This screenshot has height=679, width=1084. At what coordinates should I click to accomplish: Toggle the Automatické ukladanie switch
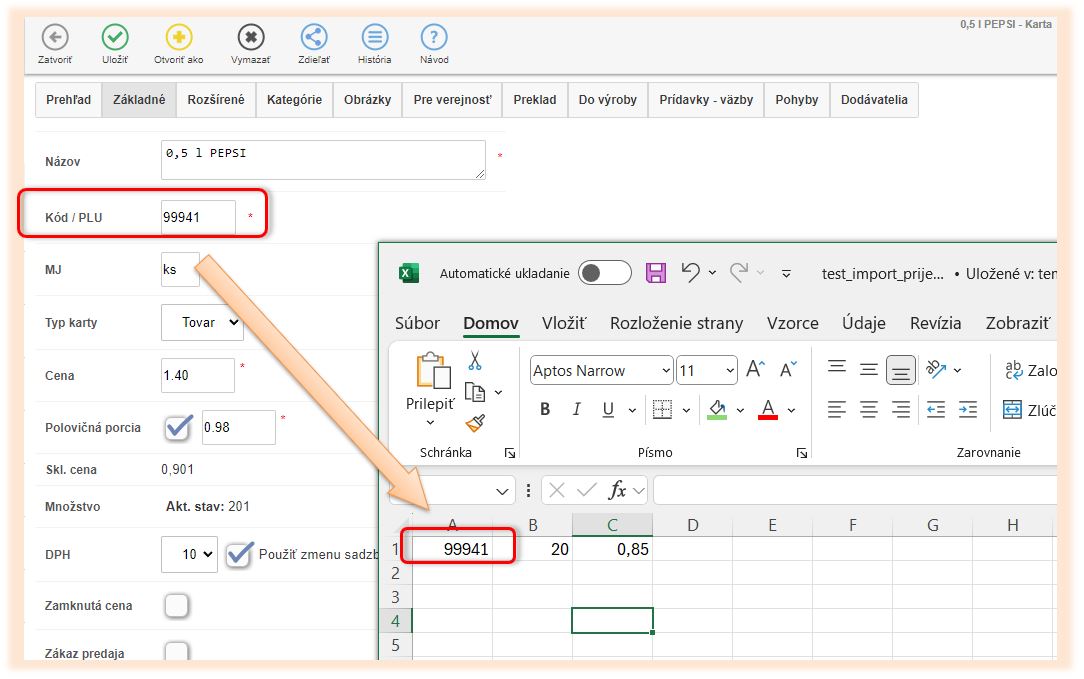click(605, 273)
